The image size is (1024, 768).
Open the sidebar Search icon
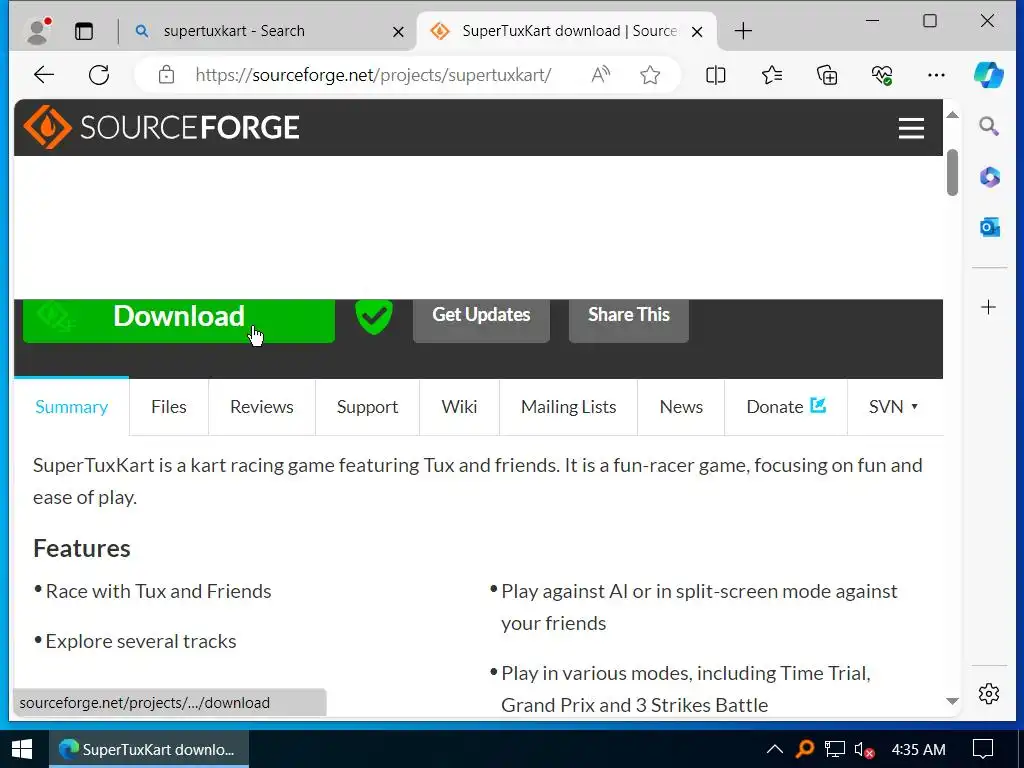point(989,126)
